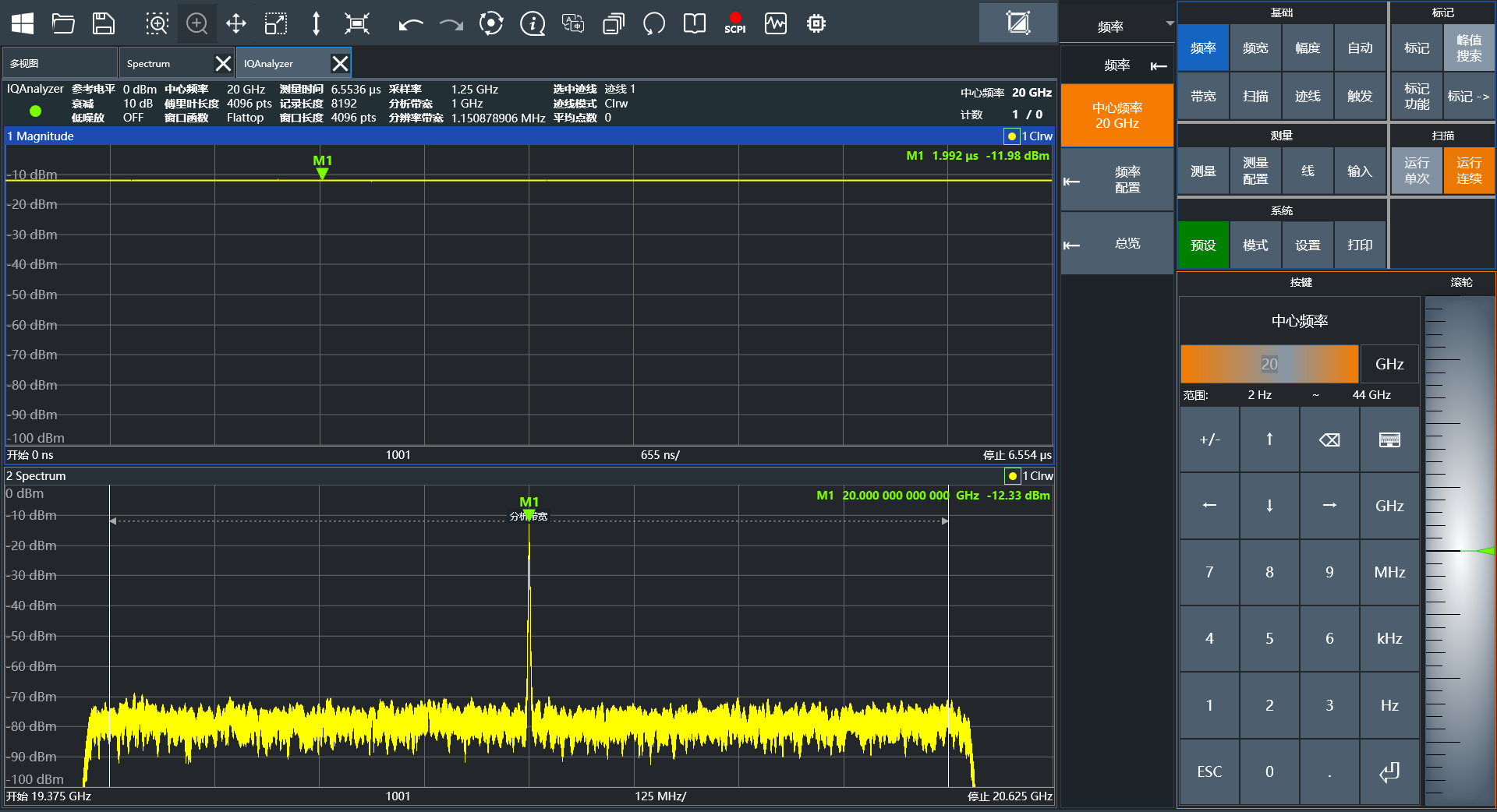Click the 迹线 trace button
Screen dimensions: 1497x812
click(1308, 96)
